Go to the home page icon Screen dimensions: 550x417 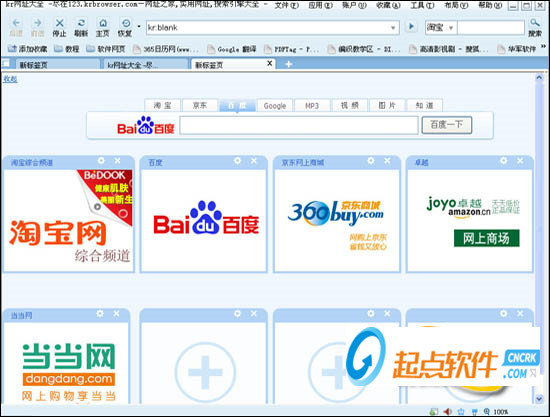pos(103,23)
